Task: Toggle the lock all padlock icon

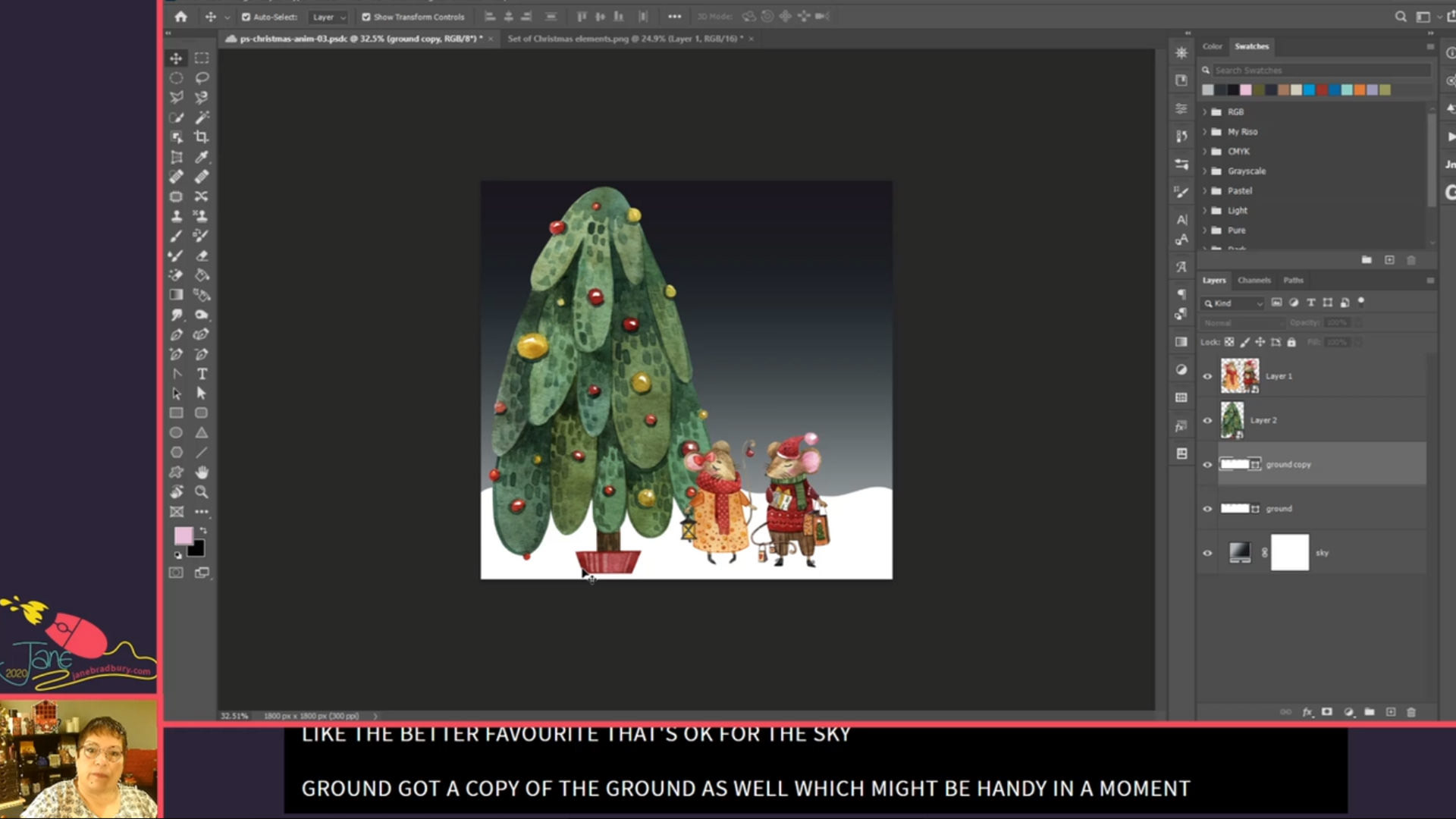Action: coord(1291,342)
